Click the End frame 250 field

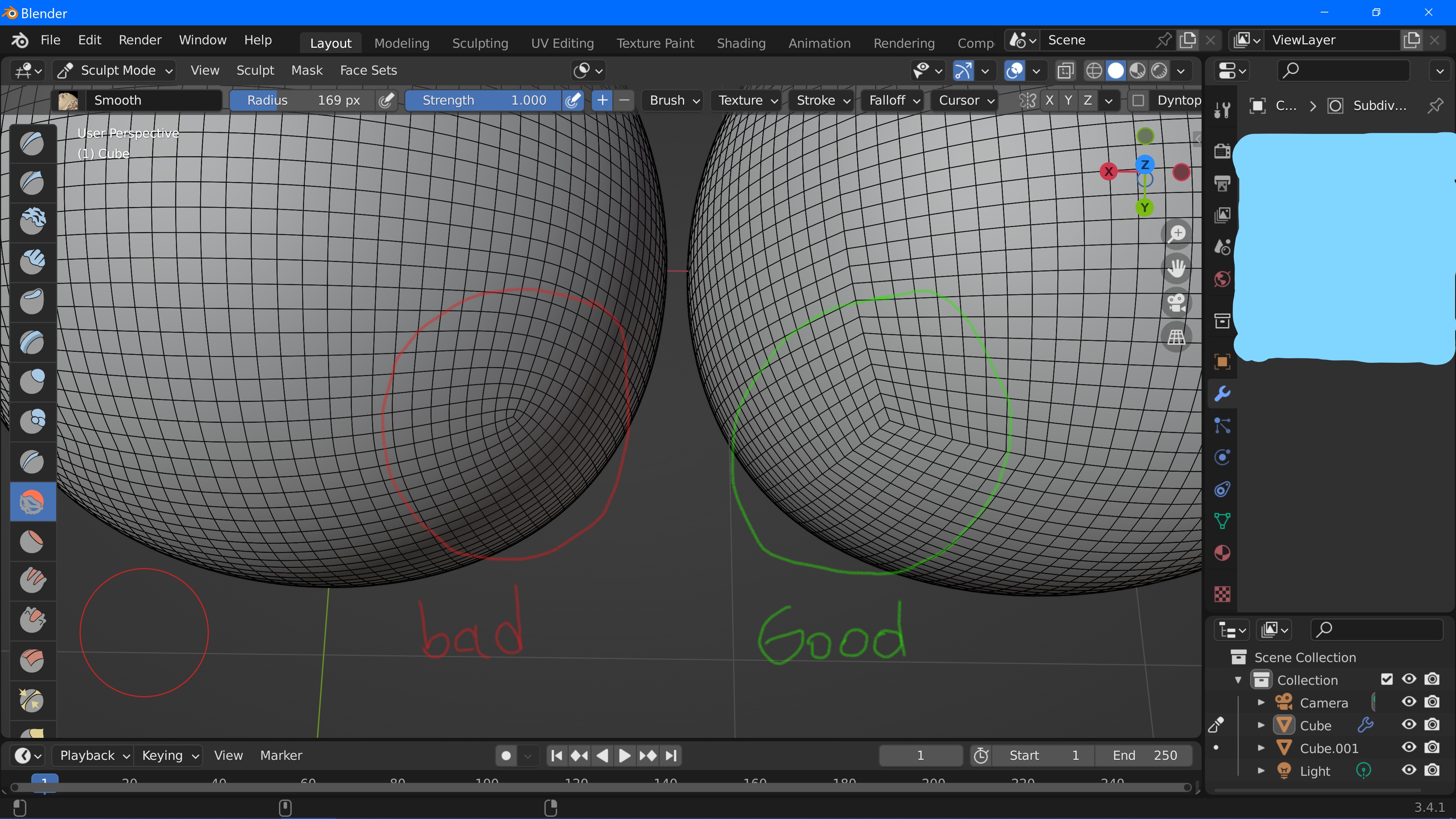(x=1144, y=756)
